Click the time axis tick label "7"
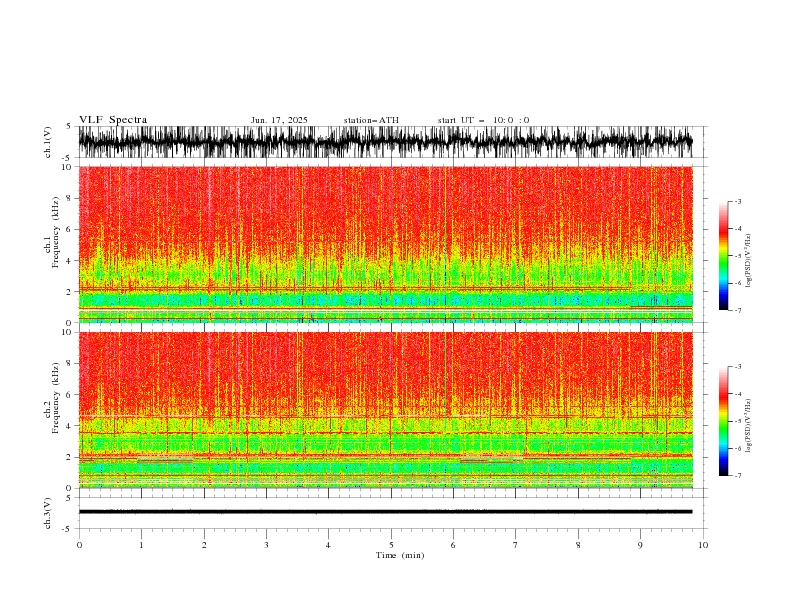The width and height of the screenshot is (792, 612). coord(516,545)
